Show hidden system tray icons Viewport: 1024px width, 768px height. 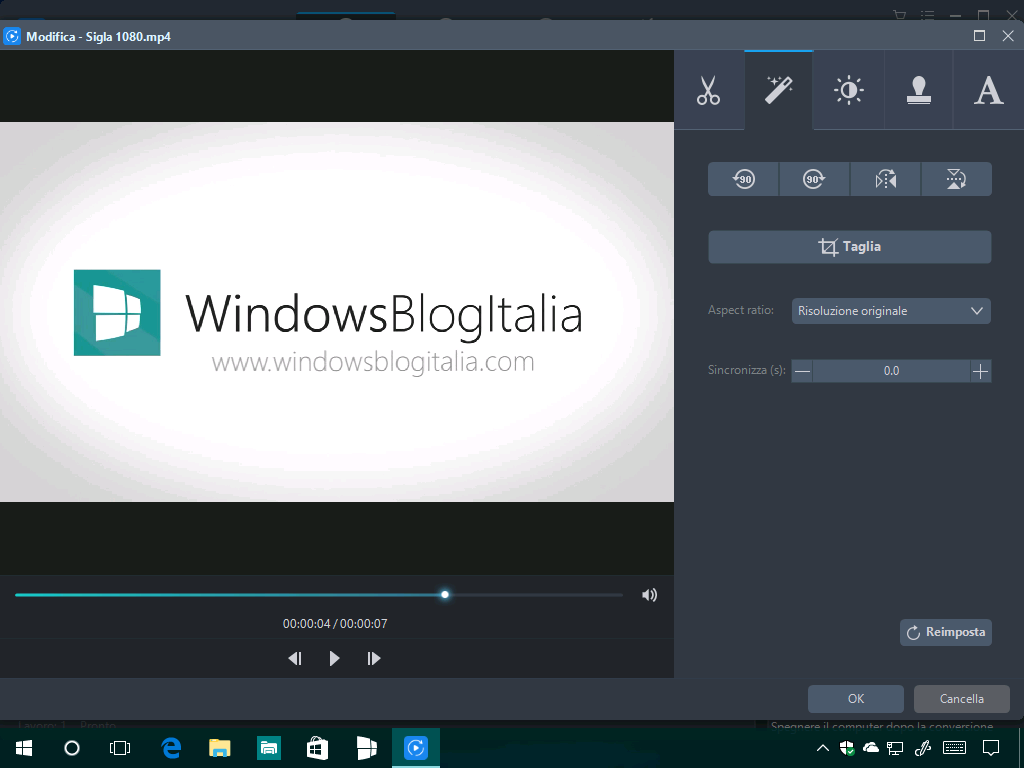pyautogui.click(x=823, y=748)
